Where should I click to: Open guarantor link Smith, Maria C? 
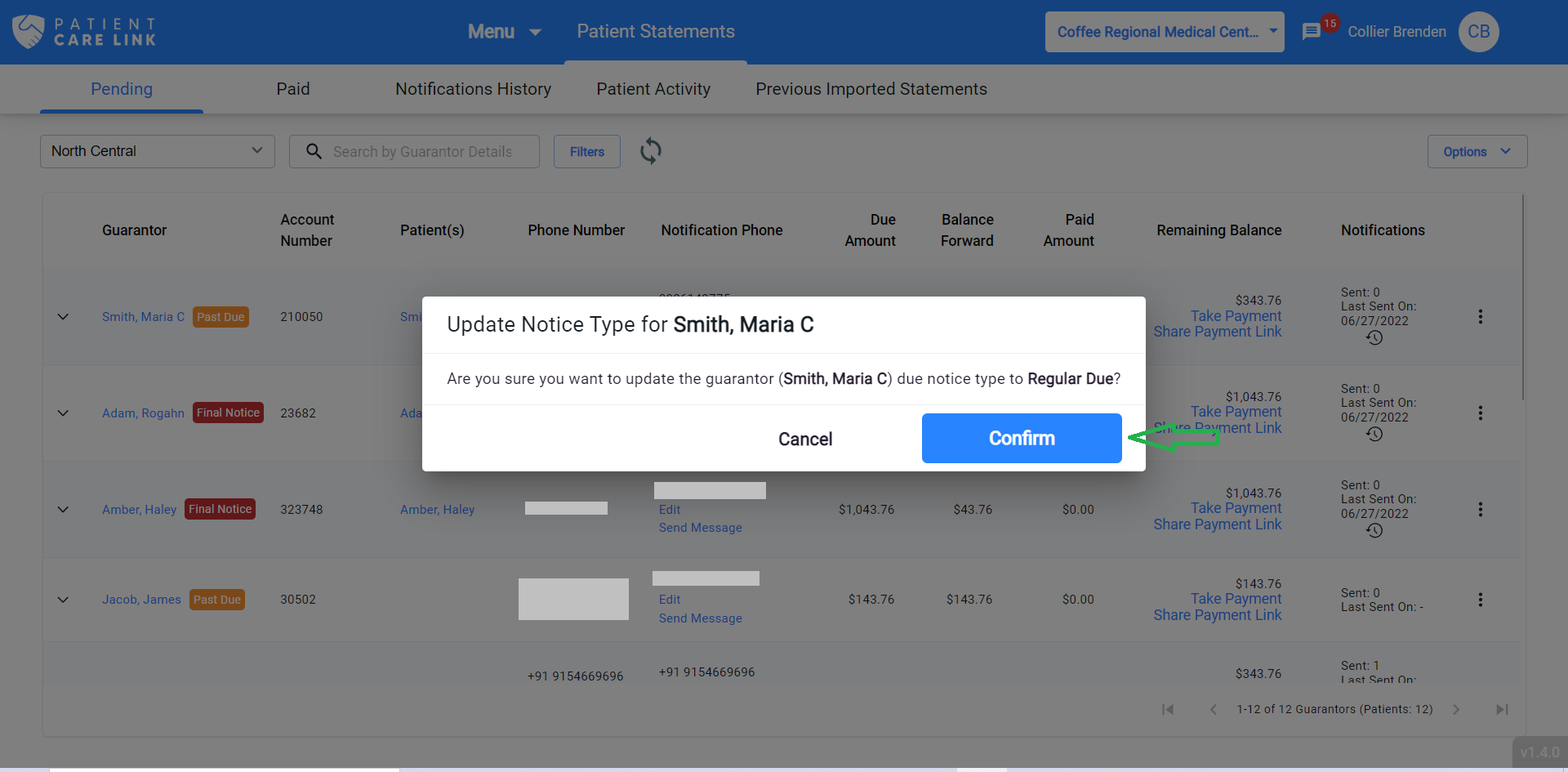pyautogui.click(x=143, y=317)
